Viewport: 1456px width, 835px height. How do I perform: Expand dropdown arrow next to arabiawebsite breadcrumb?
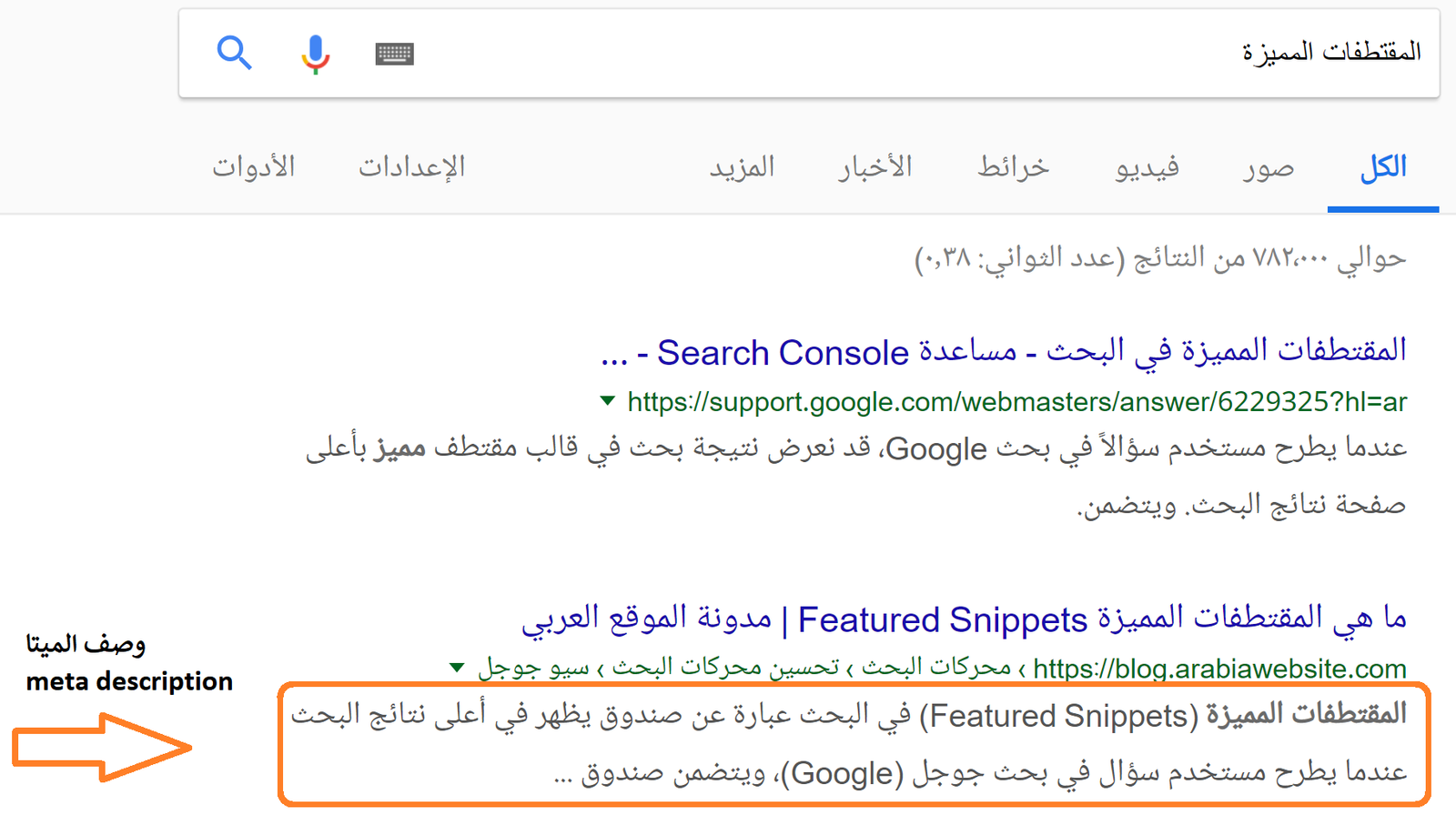point(458,668)
